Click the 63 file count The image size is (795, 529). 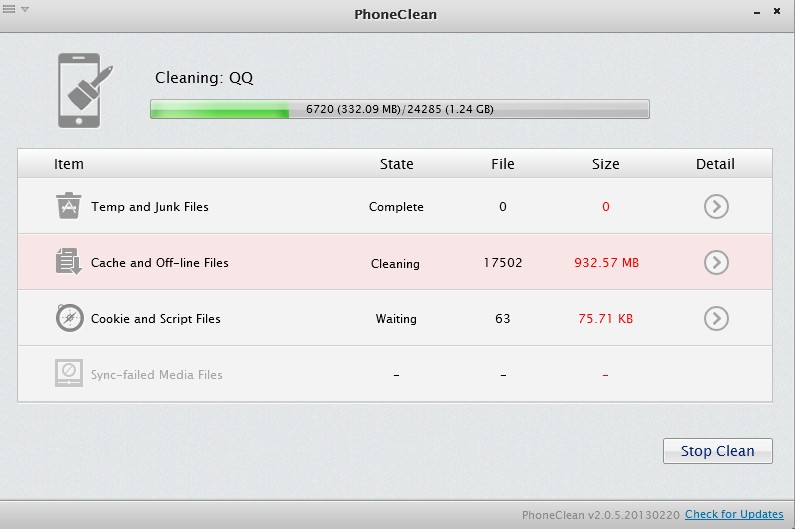(502, 319)
